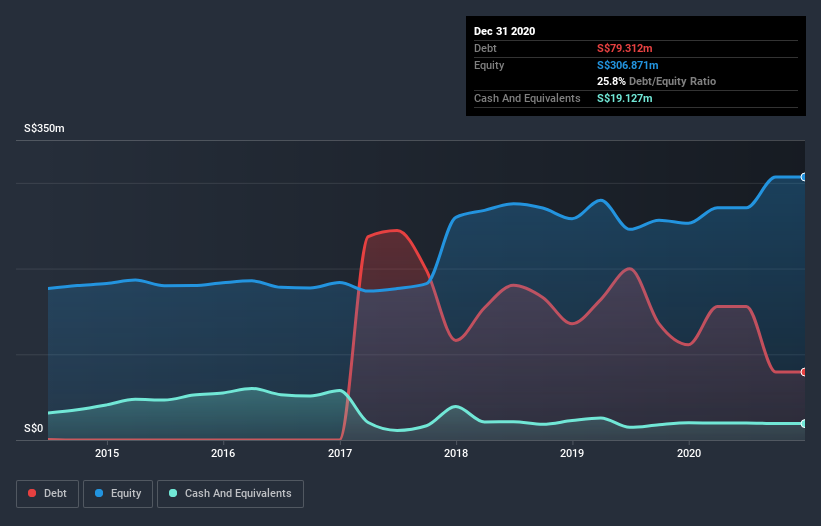Click the S$350m y-axis label

(45, 128)
